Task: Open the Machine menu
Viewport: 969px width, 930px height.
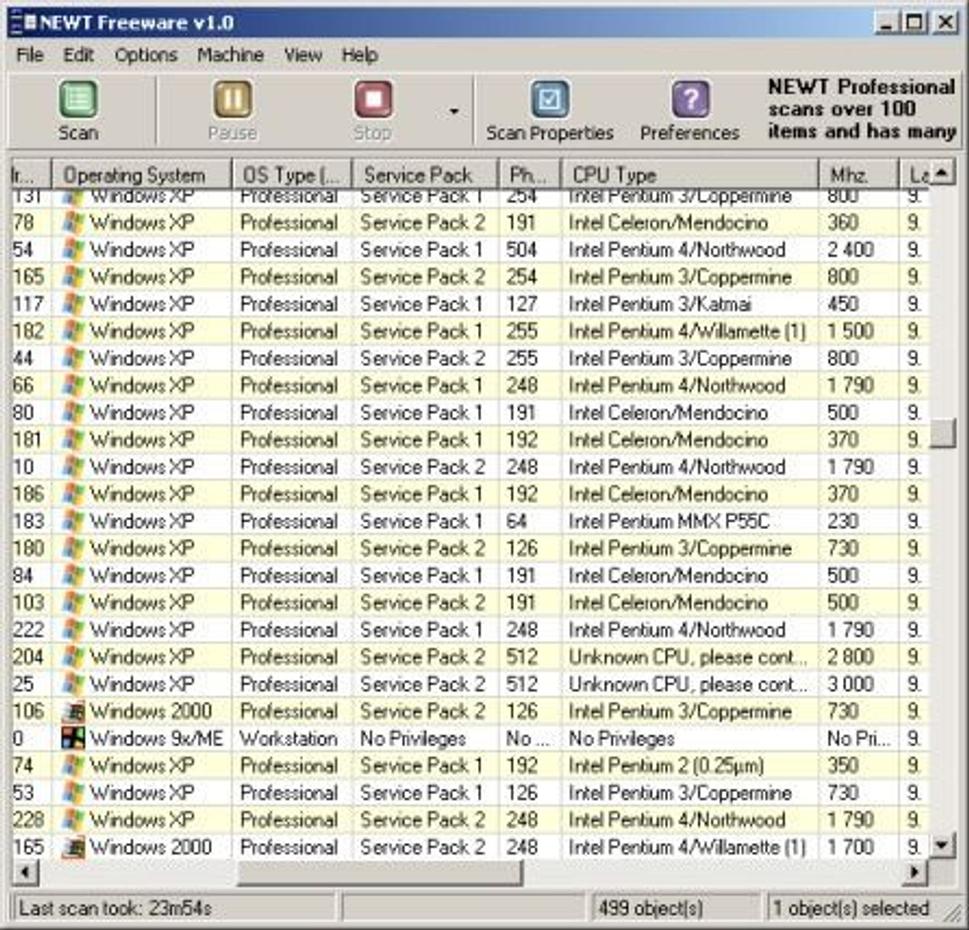Action: (231, 55)
